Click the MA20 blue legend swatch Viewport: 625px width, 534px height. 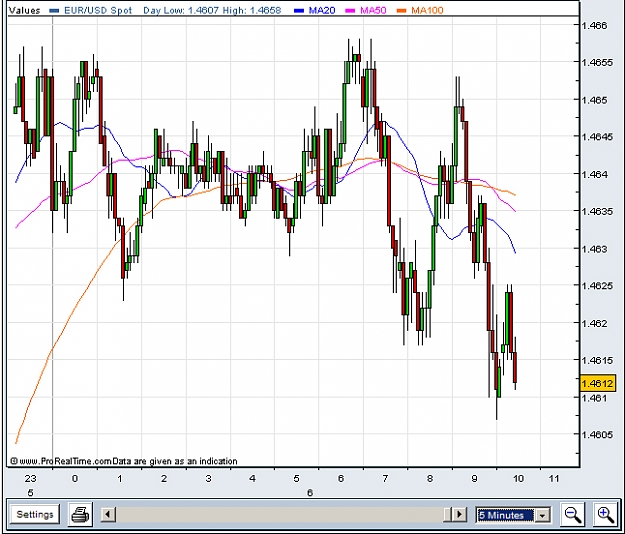click(299, 11)
